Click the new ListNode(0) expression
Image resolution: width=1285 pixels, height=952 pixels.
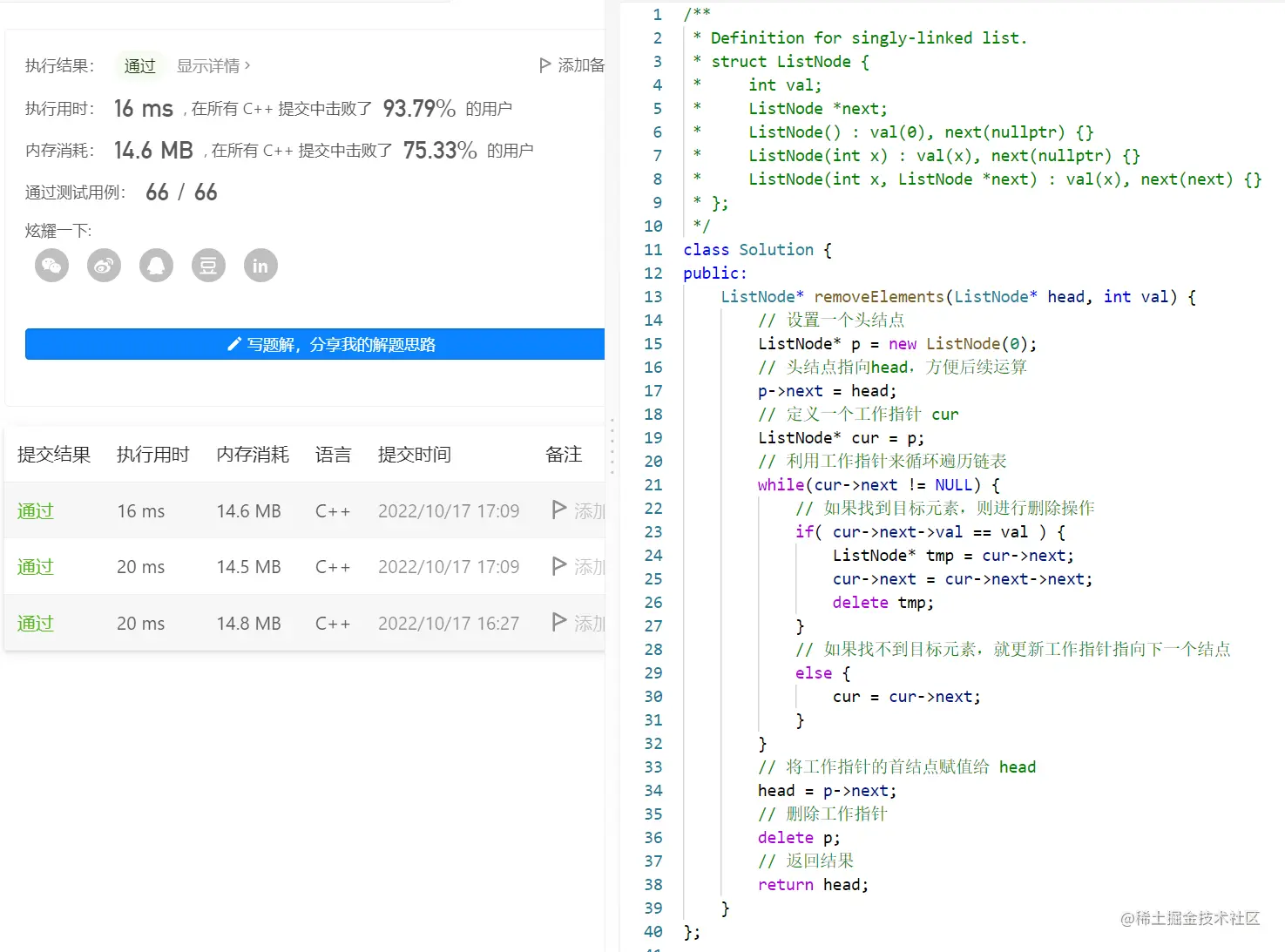957,344
